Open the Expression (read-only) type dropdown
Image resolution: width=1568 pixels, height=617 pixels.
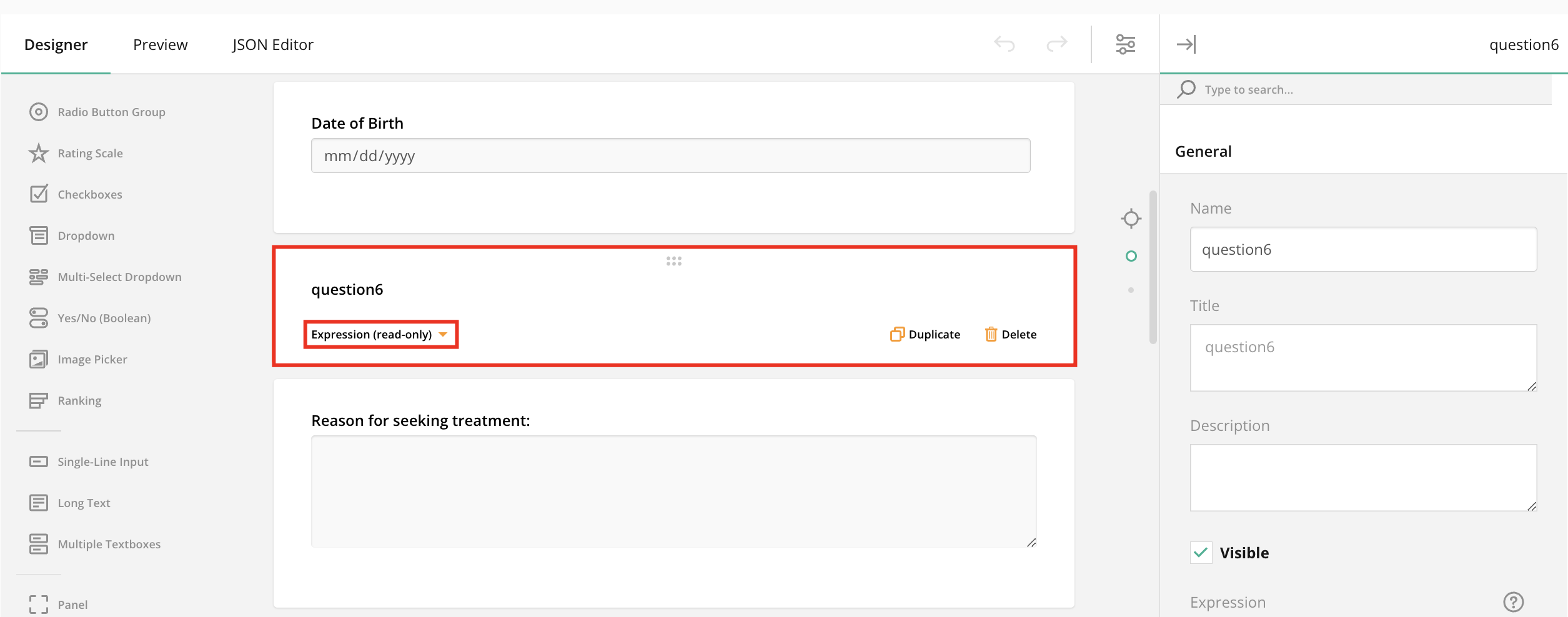(380, 335)
